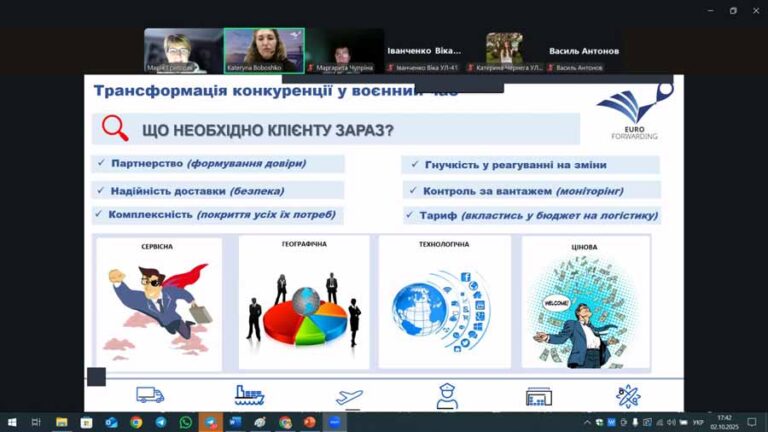Viewport: 768px width, 432px height.
Task: Click the money rain image labeled ЦІНОВА
Action: coord(585,304)
